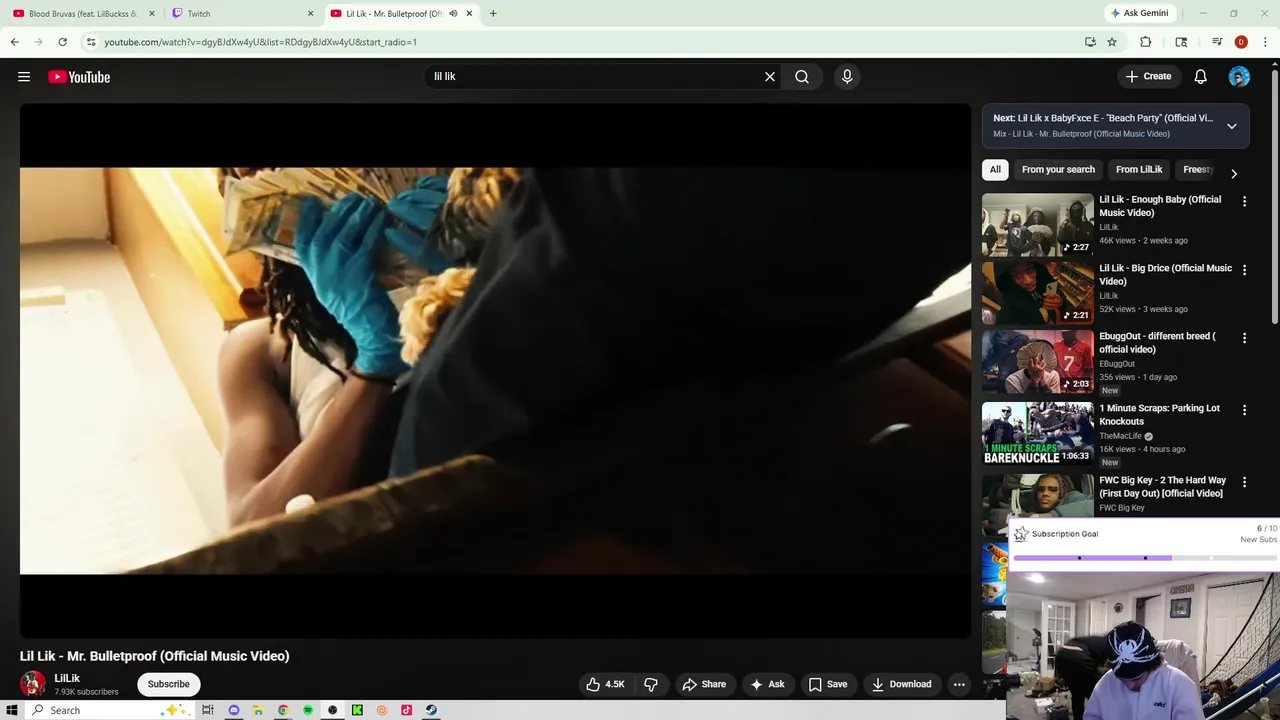
Task: Clear the search box with X
Action: [x=770, y=77]
